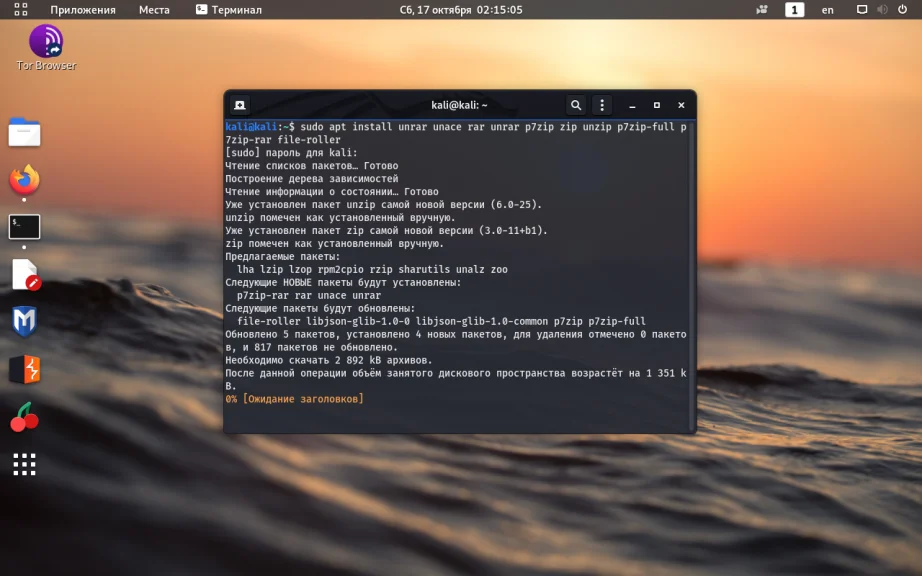This screenshot has height=576, width=922.
Task: Open the Места menu
Action: [x=154, y=10]
